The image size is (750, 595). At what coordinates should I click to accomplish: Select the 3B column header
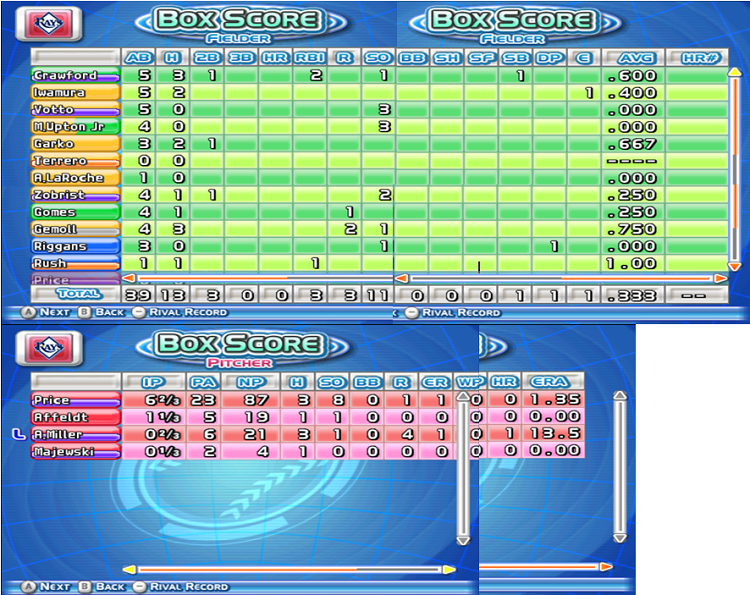point(241,57)
